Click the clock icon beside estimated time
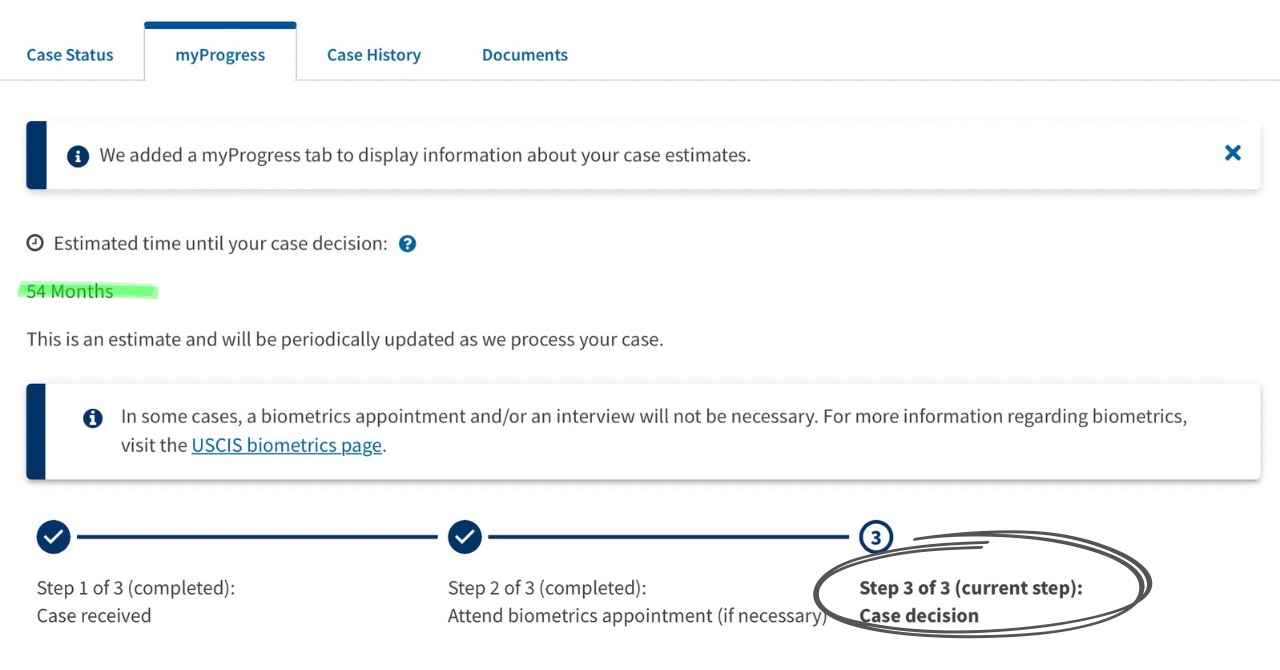Screen dimensions: 1280x670 [35, 243]
